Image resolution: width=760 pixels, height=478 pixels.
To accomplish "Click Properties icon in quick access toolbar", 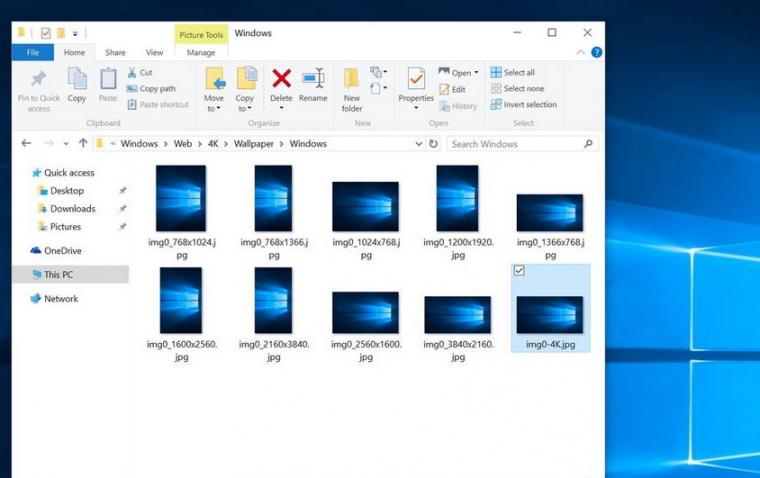I will click(x=46, y=33).
